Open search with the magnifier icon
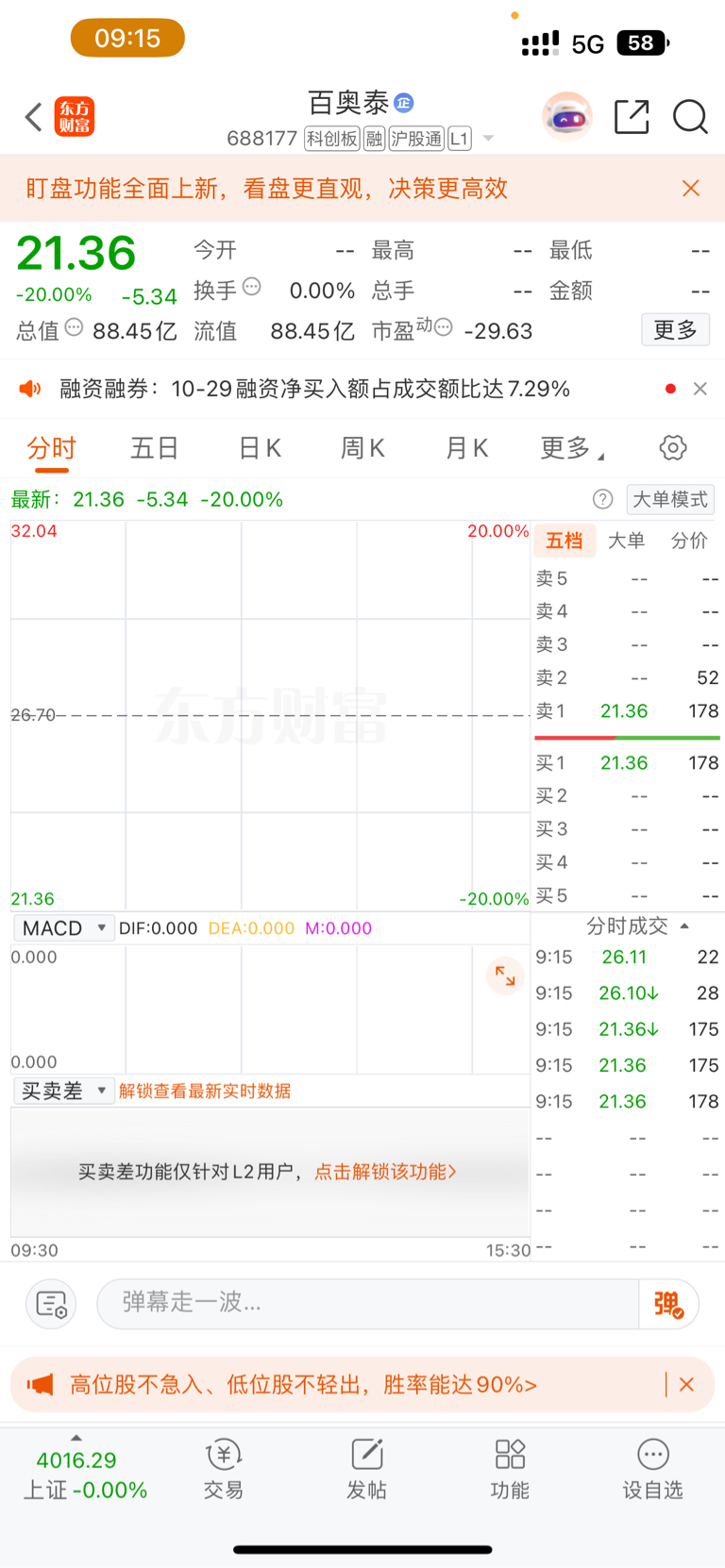 [690, 117]
